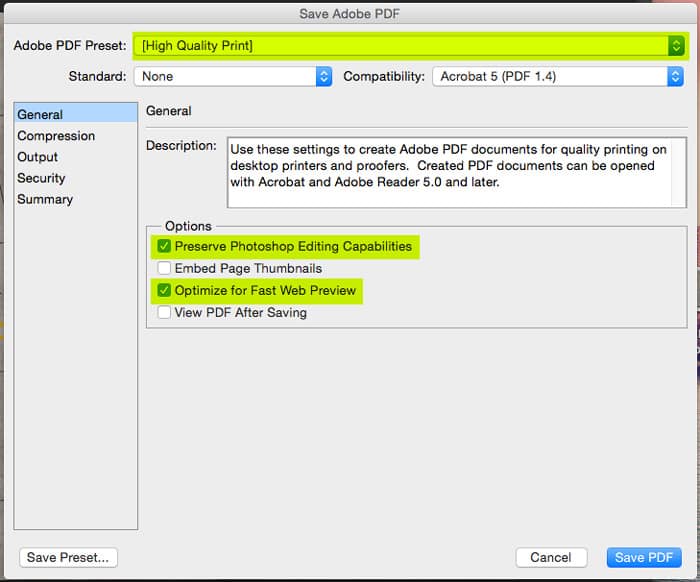Viewport: 700px width, 582px height.
Task: Switch to the Compression section
Action: tap(56, 136)
